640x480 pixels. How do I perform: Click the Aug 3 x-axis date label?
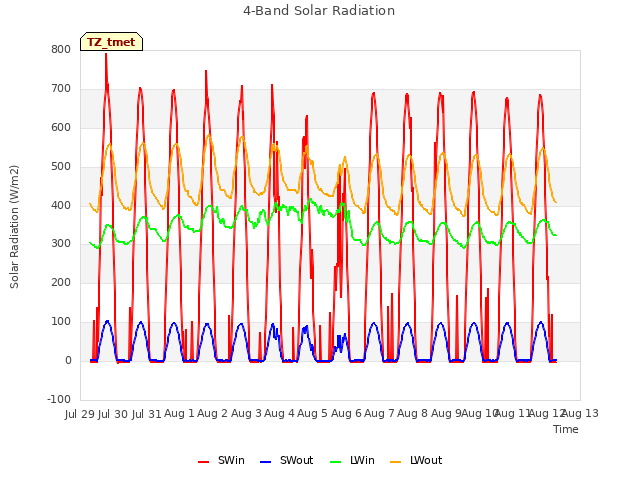click(246, 414)
